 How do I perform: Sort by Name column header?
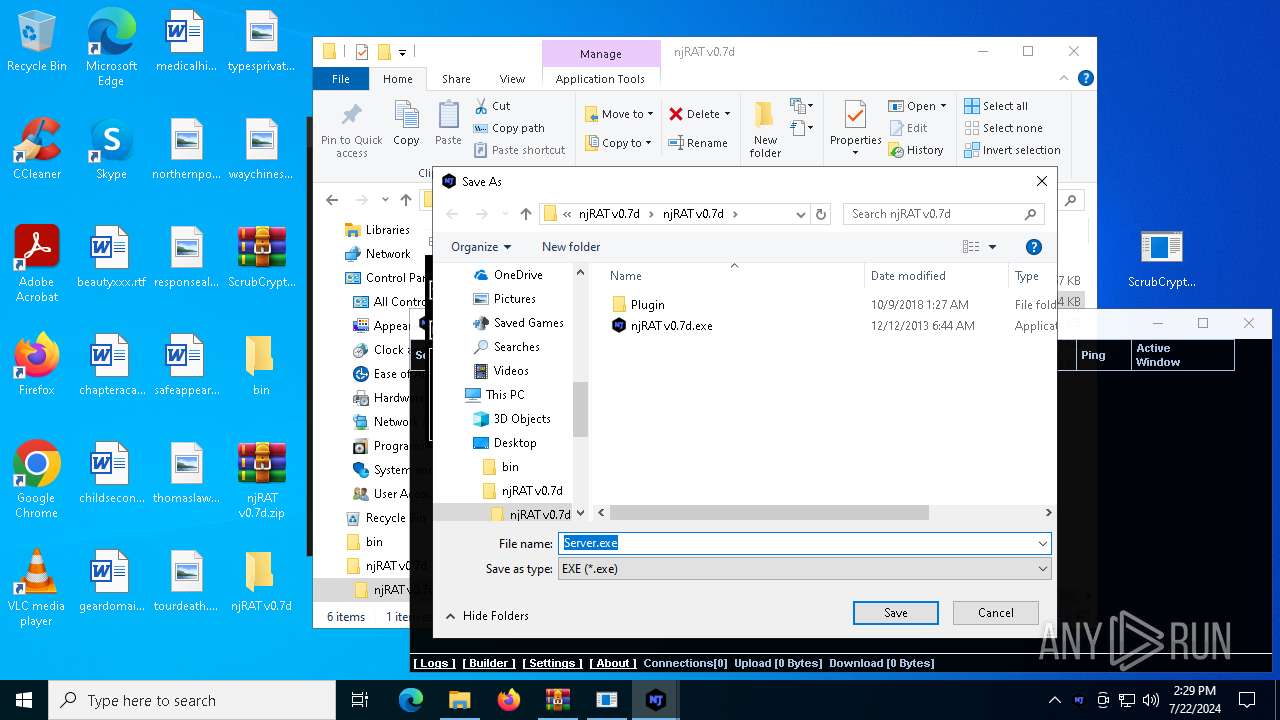point(626,276)
